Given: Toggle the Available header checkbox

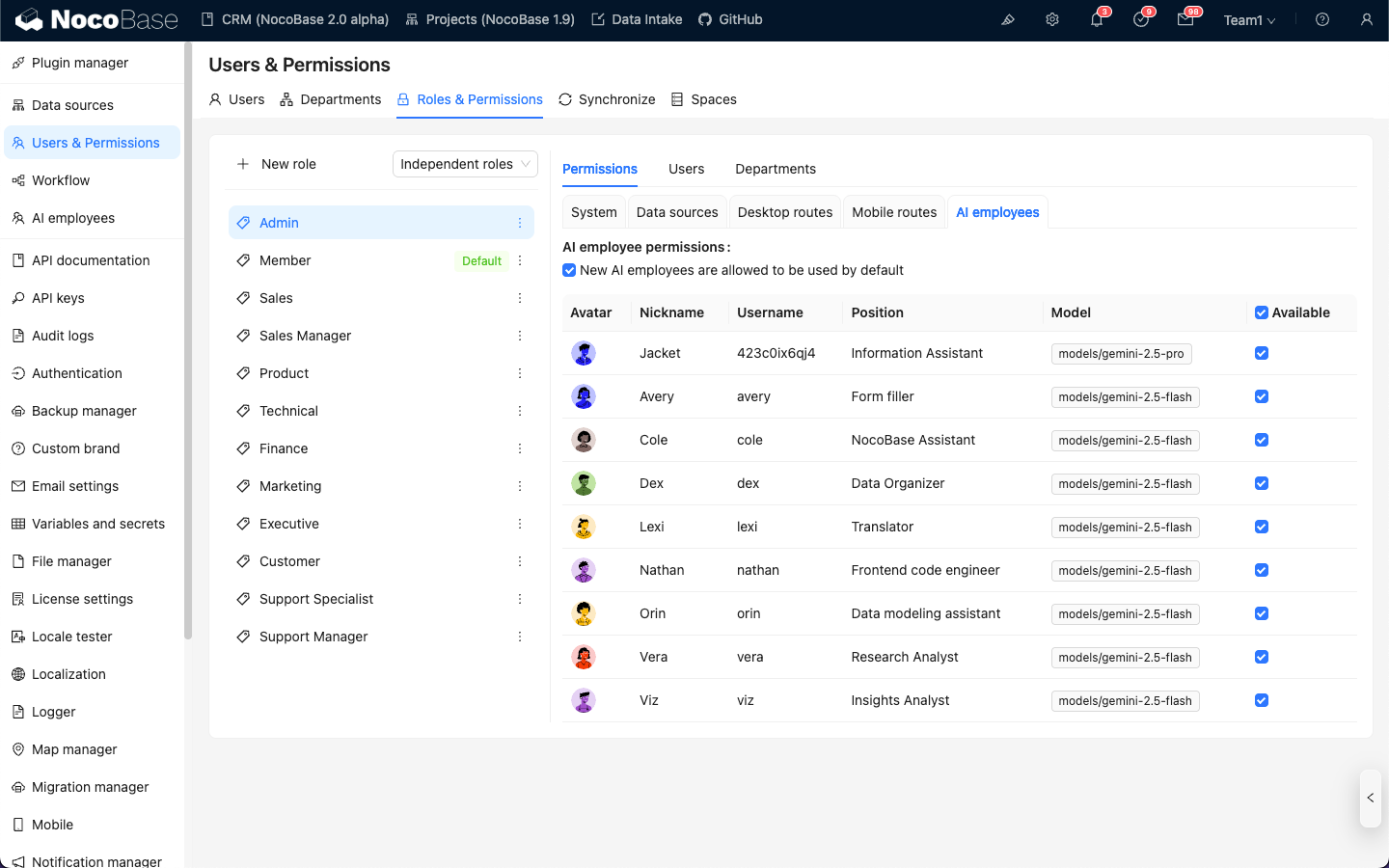Looking at the screenshot, I should tap(1262, 312).
